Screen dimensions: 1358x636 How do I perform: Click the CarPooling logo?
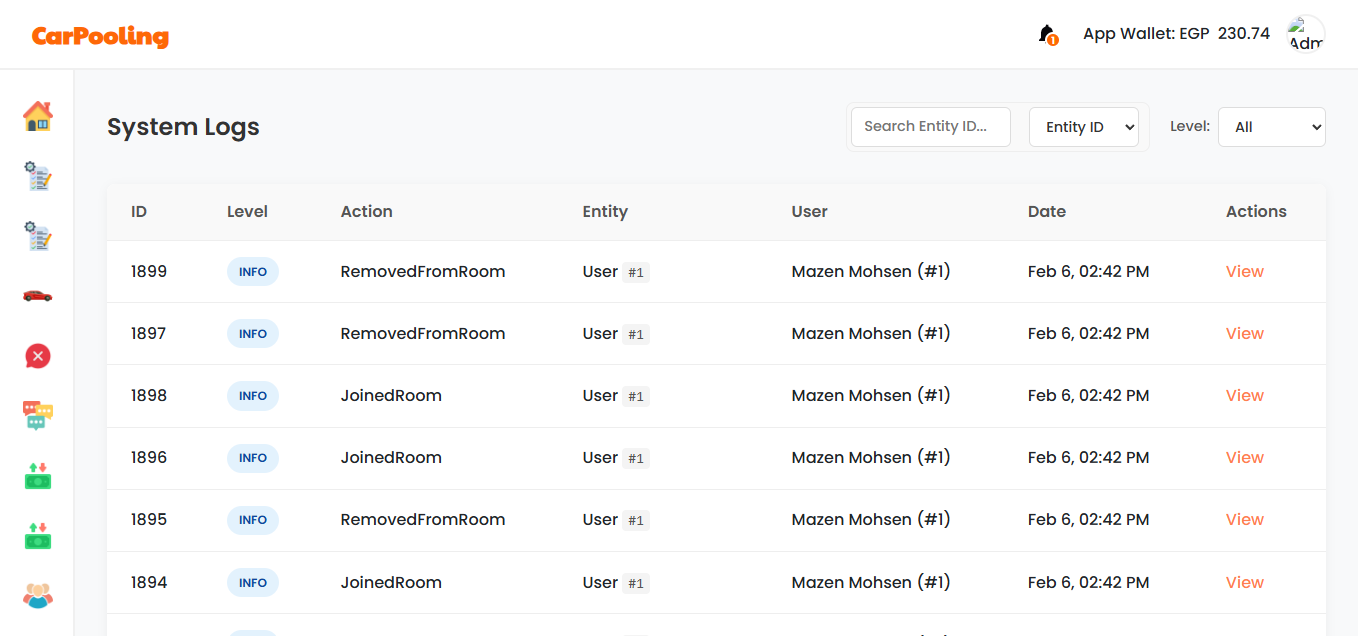100,36
